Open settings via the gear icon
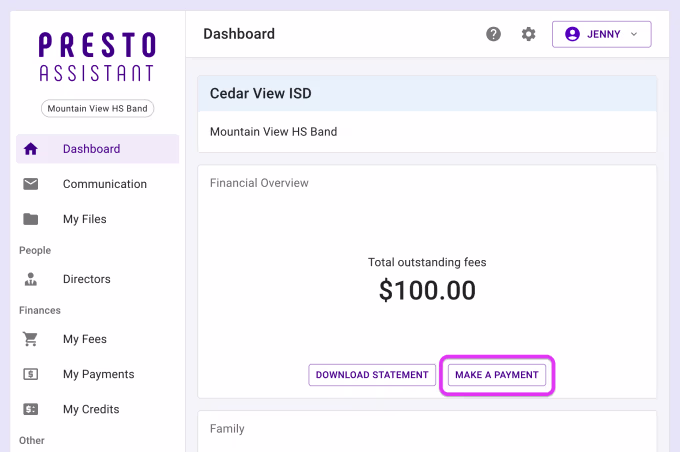This screenshot has height=452, width=680. 528,34
